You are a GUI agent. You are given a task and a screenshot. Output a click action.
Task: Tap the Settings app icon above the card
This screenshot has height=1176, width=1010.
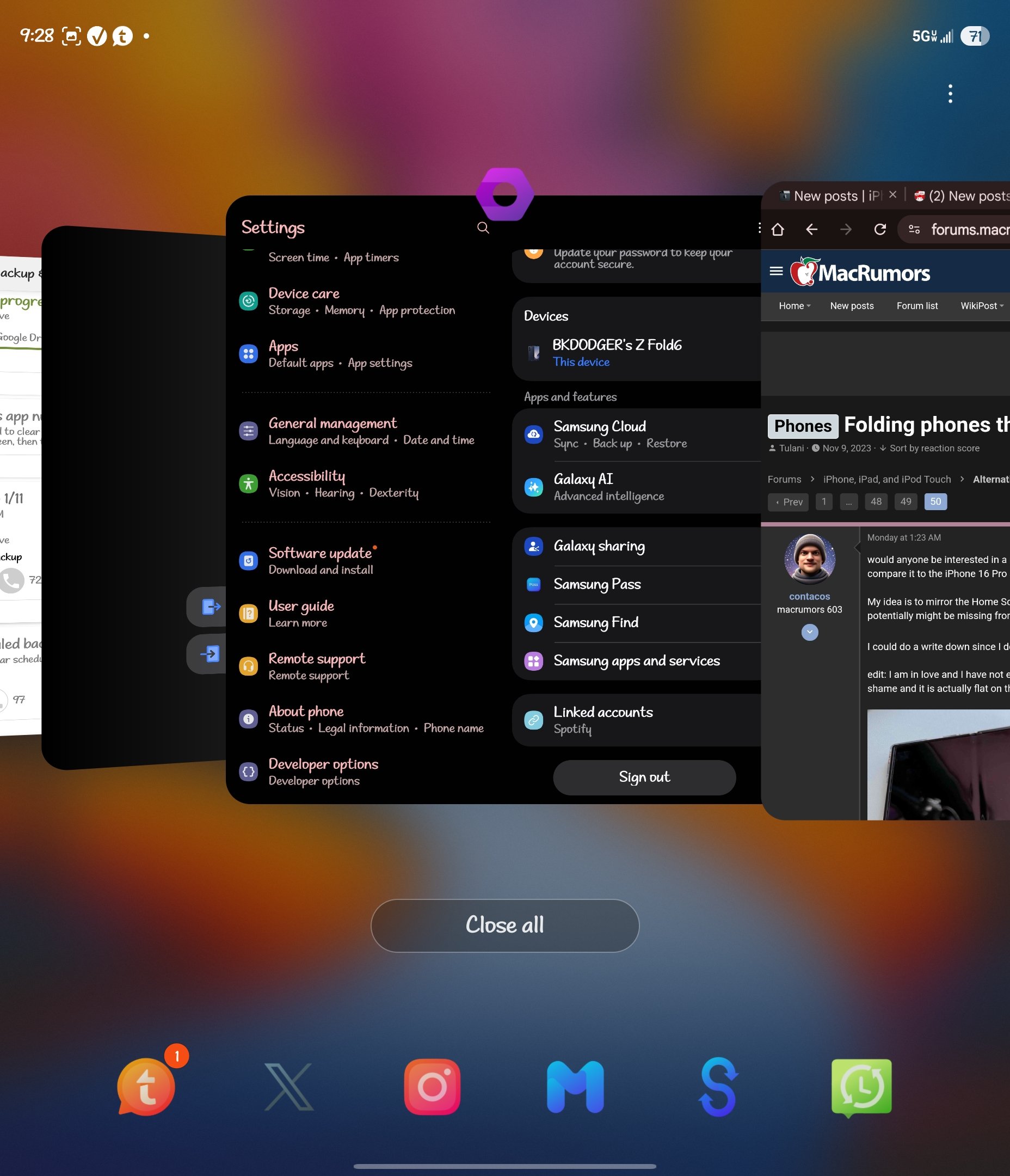[x=504, y=194]
